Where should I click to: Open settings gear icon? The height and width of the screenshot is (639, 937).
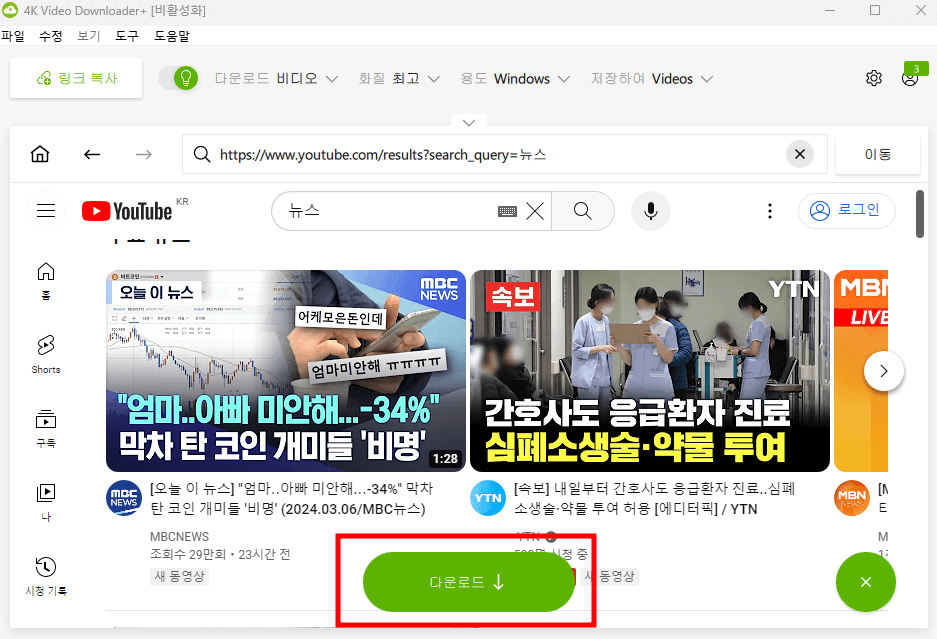[874, 78]
